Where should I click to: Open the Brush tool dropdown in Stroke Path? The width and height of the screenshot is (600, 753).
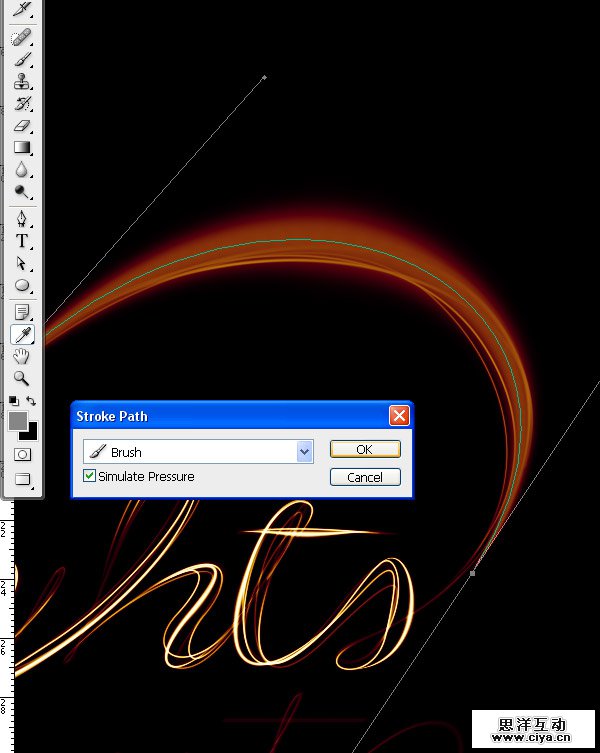305,452
